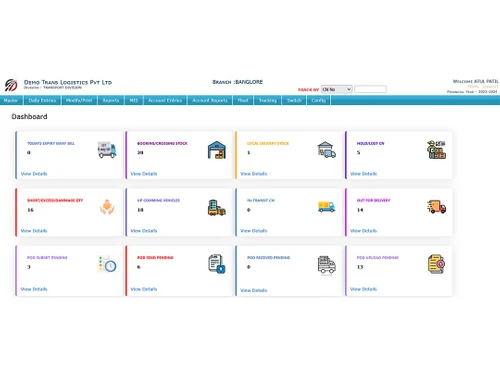This screenshot has width=500, height=375.
Task: Click the In-Transit CN yellow truck icon
Action: pyautogui.click(x=327, y=207)
